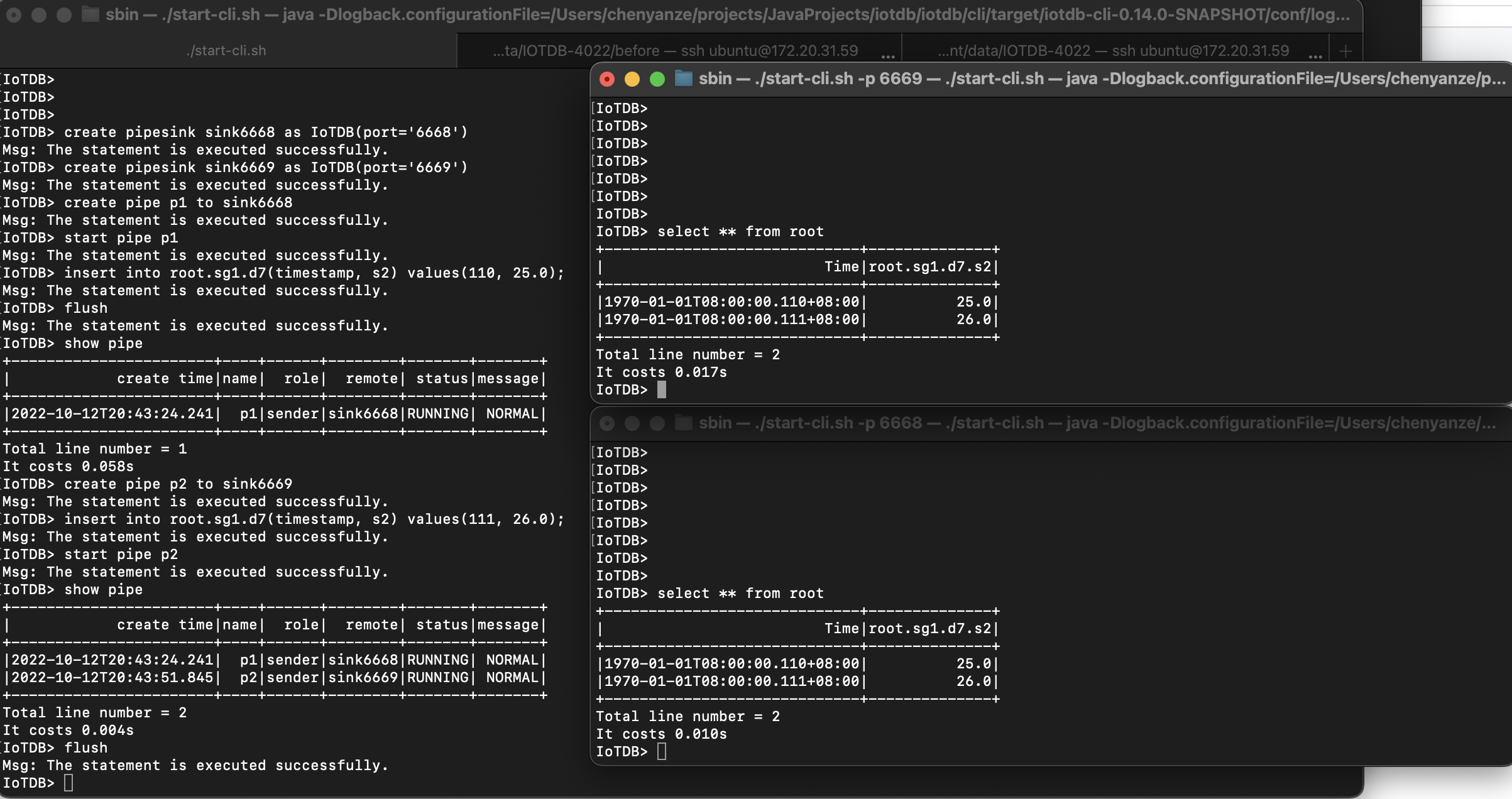Click the sbin folder icon in the port 6668 window title
Viewport: 1512px width, 799px height.
click(x=683, y=423)
